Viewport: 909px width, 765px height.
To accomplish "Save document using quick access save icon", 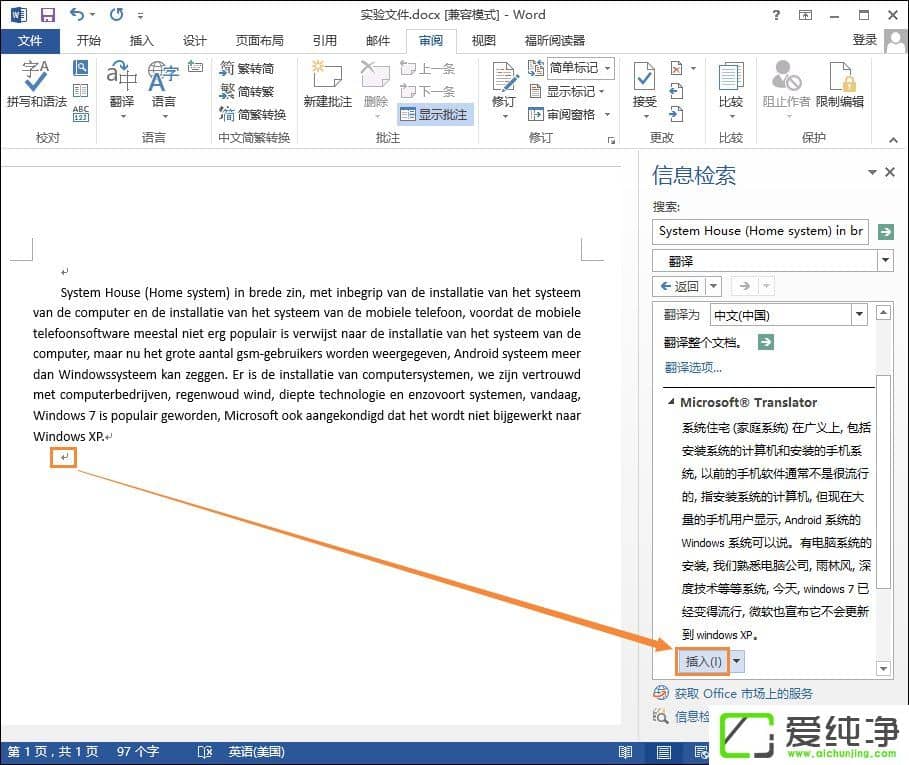I will coord(47,15).
